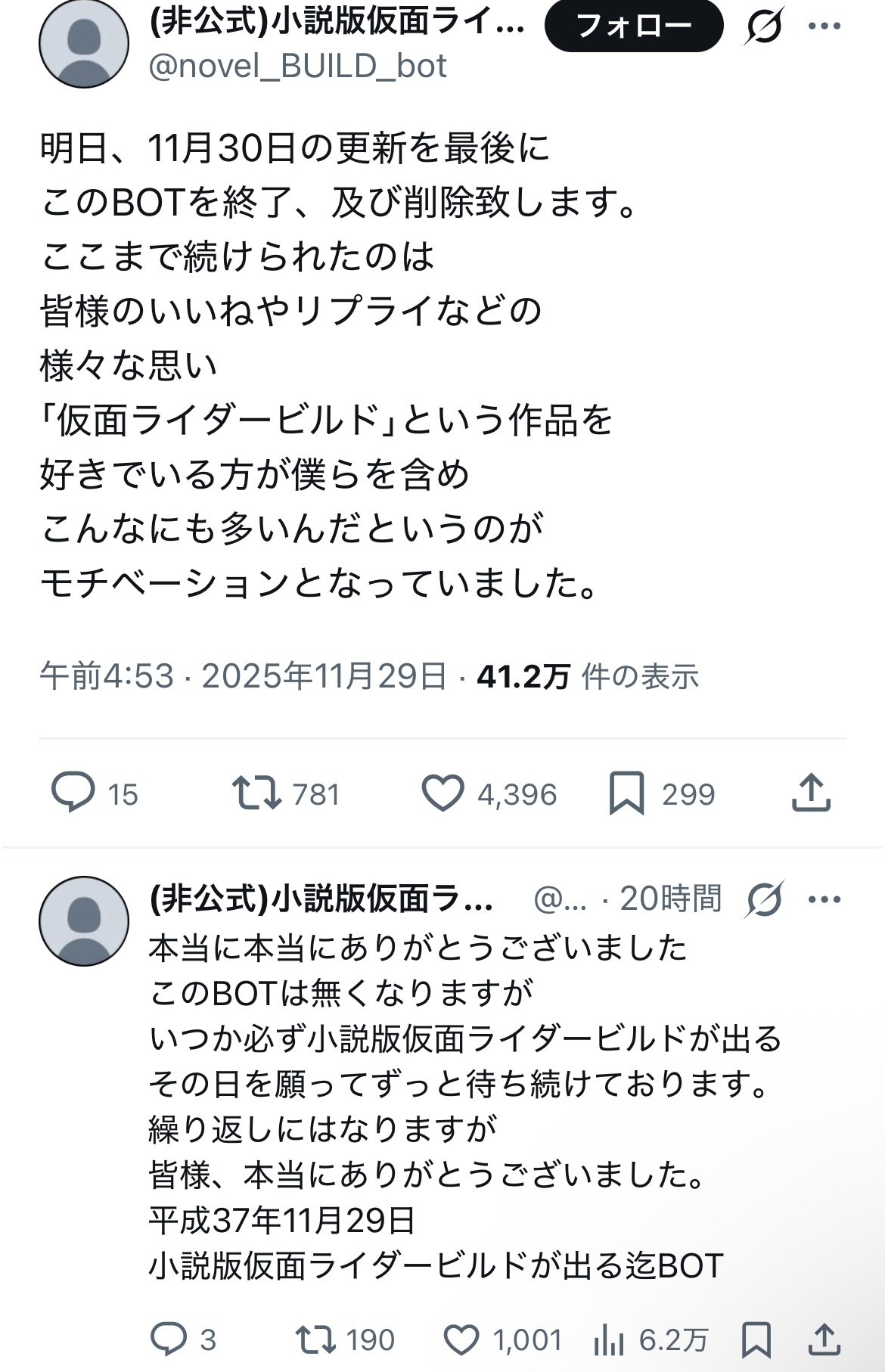885x1372 pixels.
Task: Share the reply post
Action: pyautogui.click(x=824, y=1339)
